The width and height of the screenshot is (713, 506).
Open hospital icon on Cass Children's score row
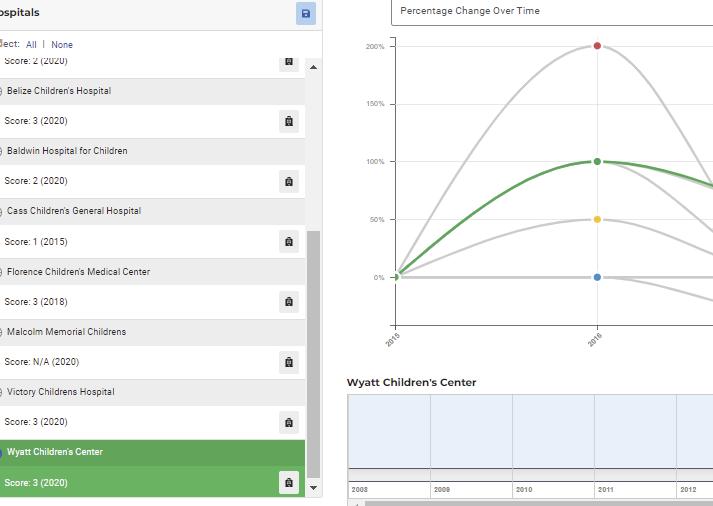(x=289, y=242)
